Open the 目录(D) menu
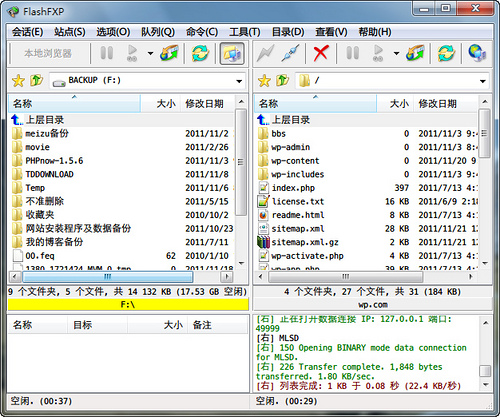The width and height of the screenshot is (500, 417). click(288, 32)
